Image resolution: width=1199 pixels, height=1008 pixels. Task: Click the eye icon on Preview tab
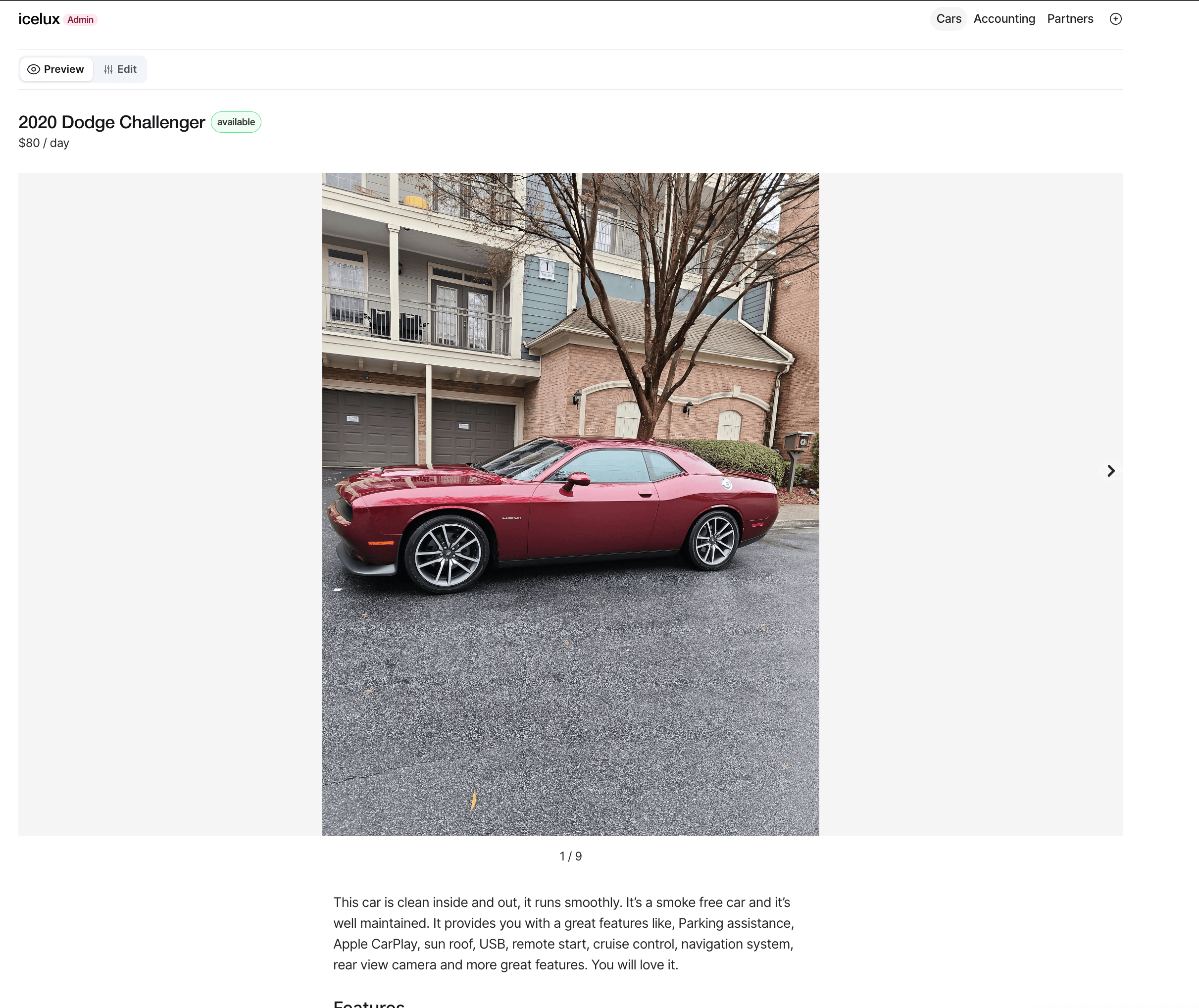pyautogui.click(x=34, y=69)
